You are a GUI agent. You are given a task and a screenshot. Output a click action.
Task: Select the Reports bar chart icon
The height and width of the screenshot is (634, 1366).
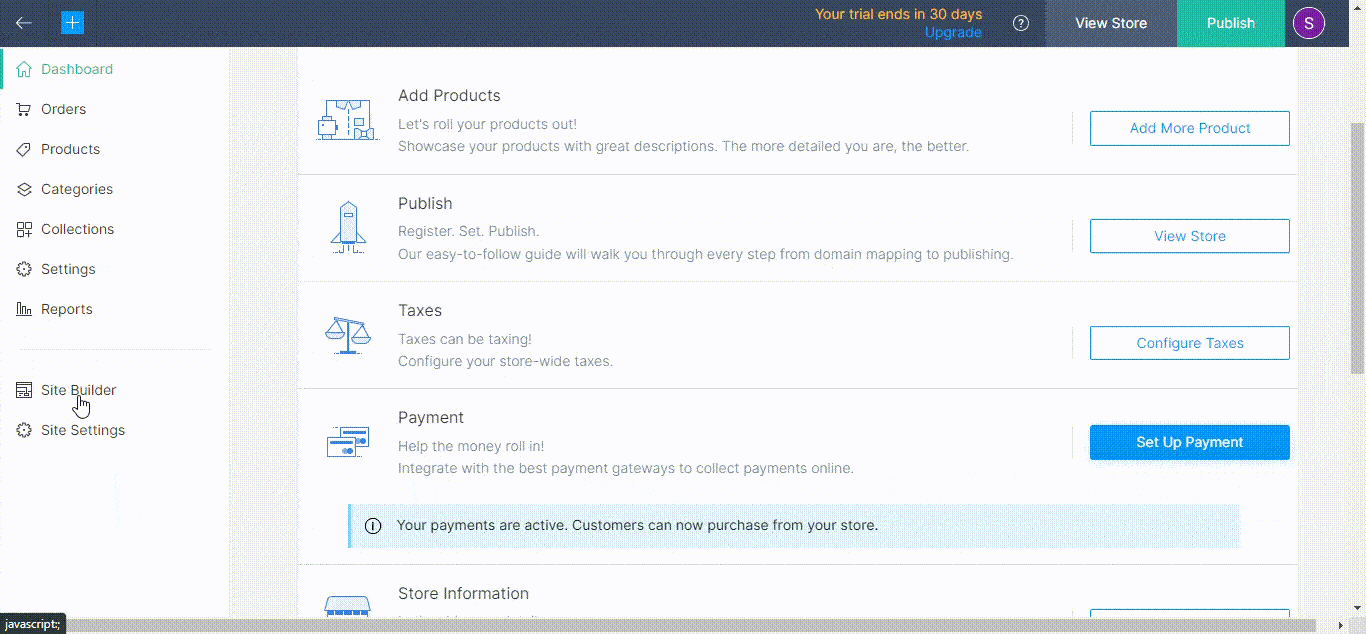click(x=24, y=309)
